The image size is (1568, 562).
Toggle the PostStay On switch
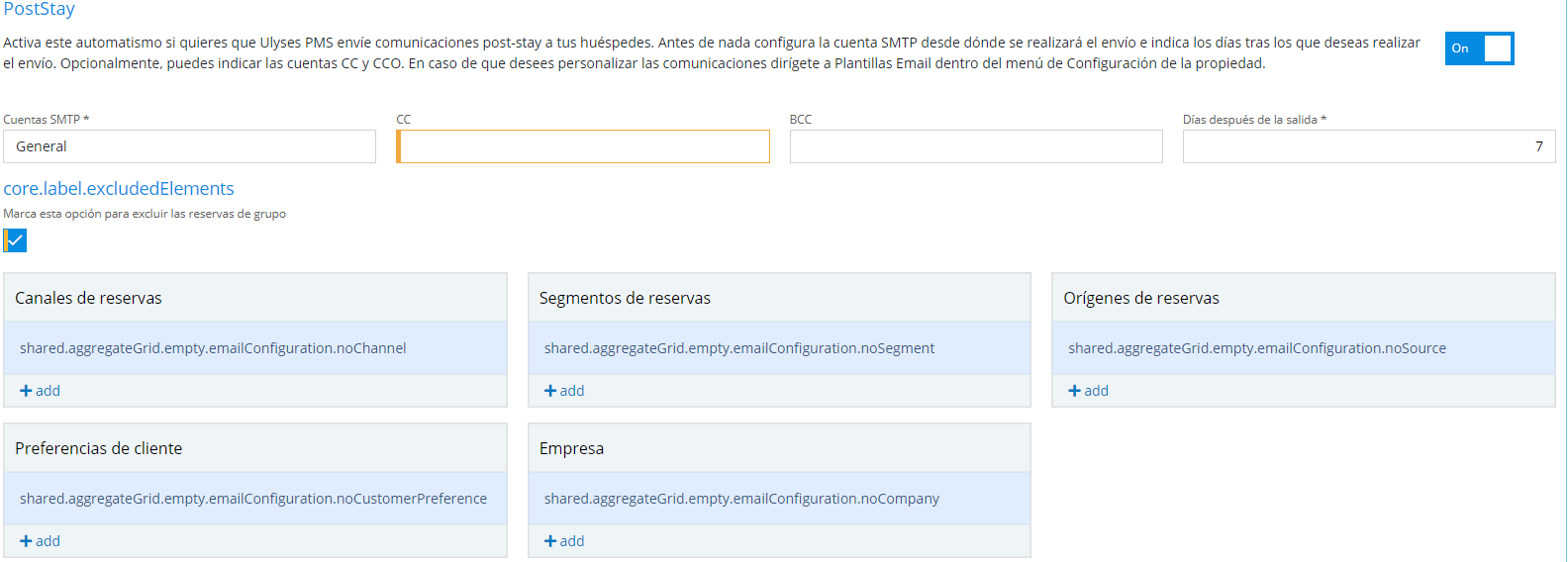coord(1479,48)
